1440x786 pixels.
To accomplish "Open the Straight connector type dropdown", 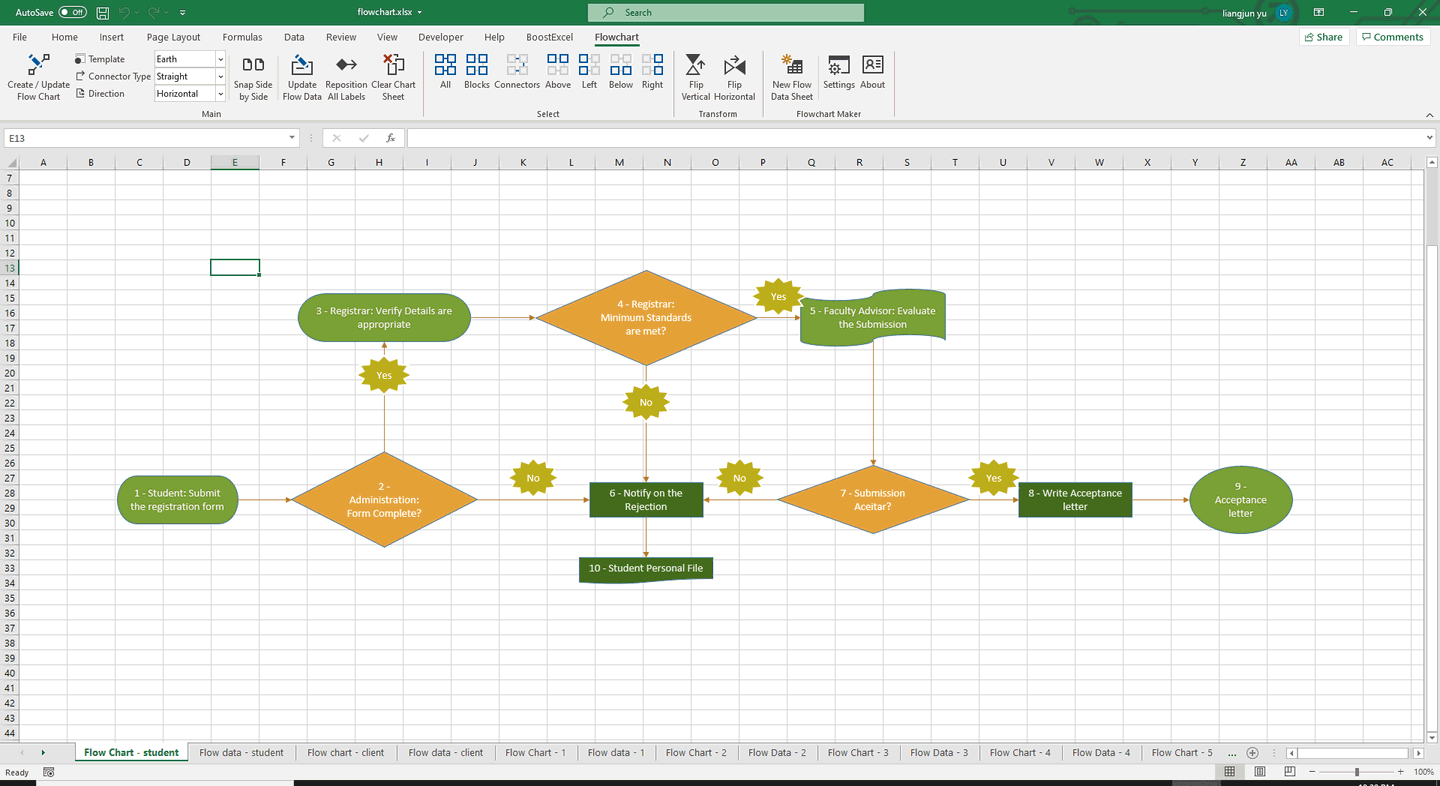I will [x=220, y=76].
